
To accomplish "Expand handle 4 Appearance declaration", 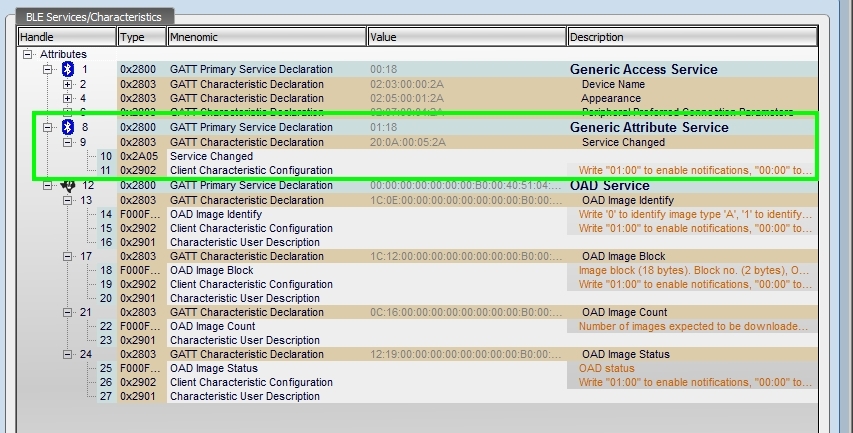I will tap(67, 98).
